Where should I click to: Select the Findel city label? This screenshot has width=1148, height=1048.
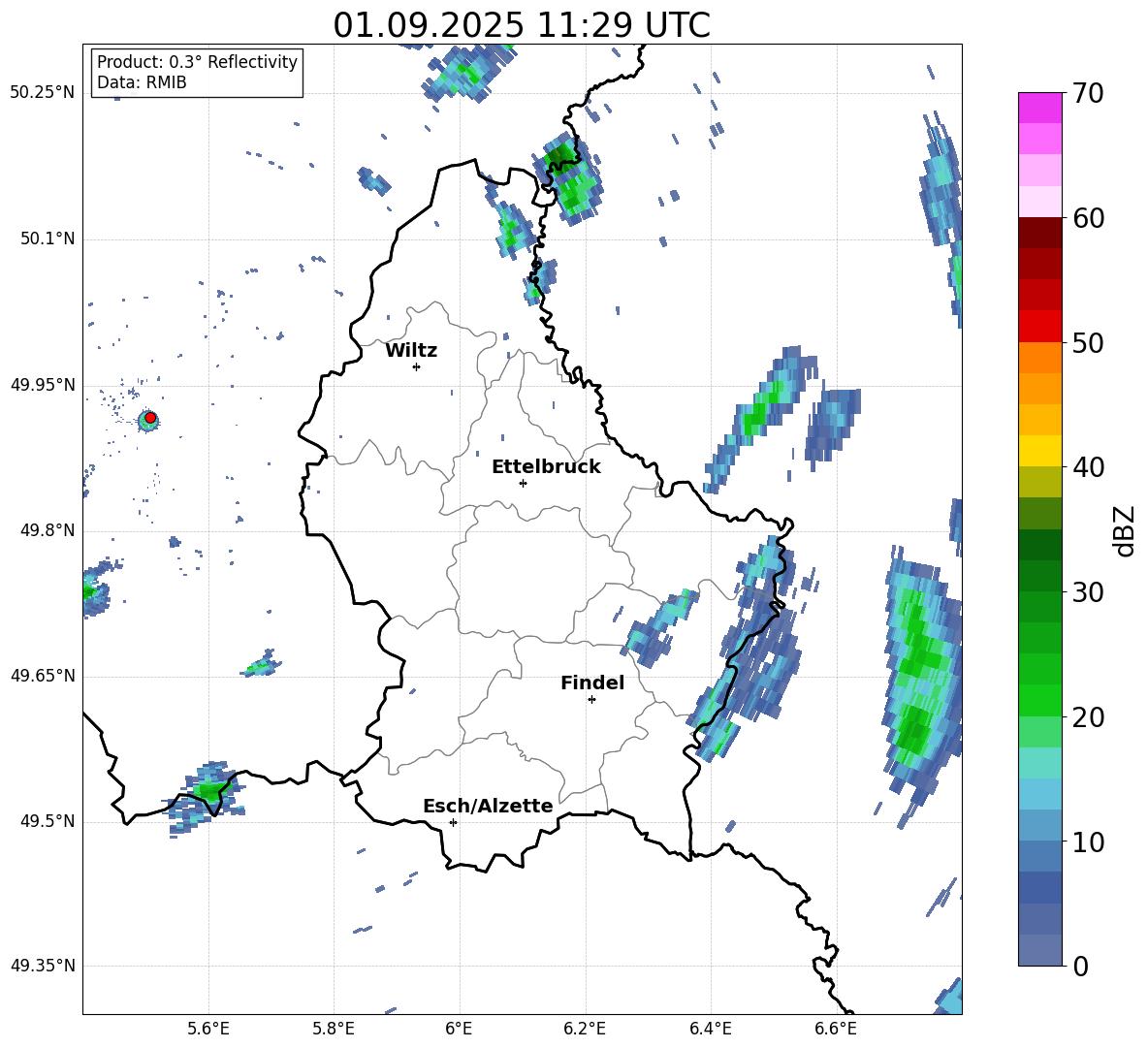(x=592, y=683)
